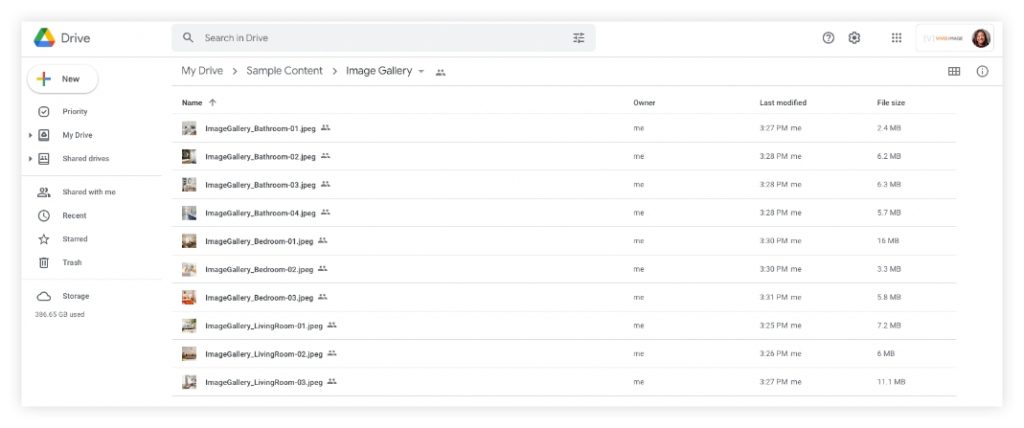The width and height of the screenshot is (1024, 428).
Task: Go to Starred items
Action: click(74, 239)
